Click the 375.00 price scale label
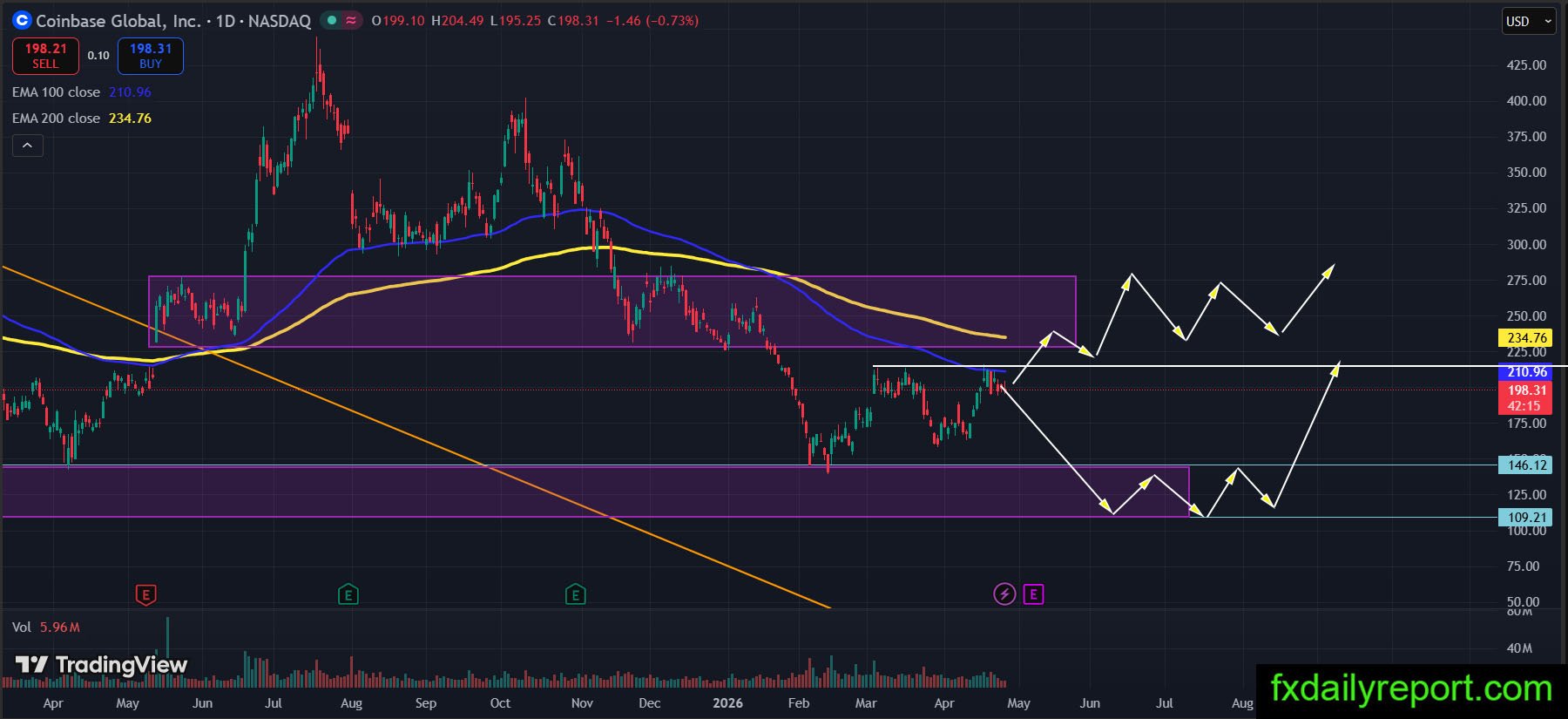1568x719 pixels. (1526, 137)
